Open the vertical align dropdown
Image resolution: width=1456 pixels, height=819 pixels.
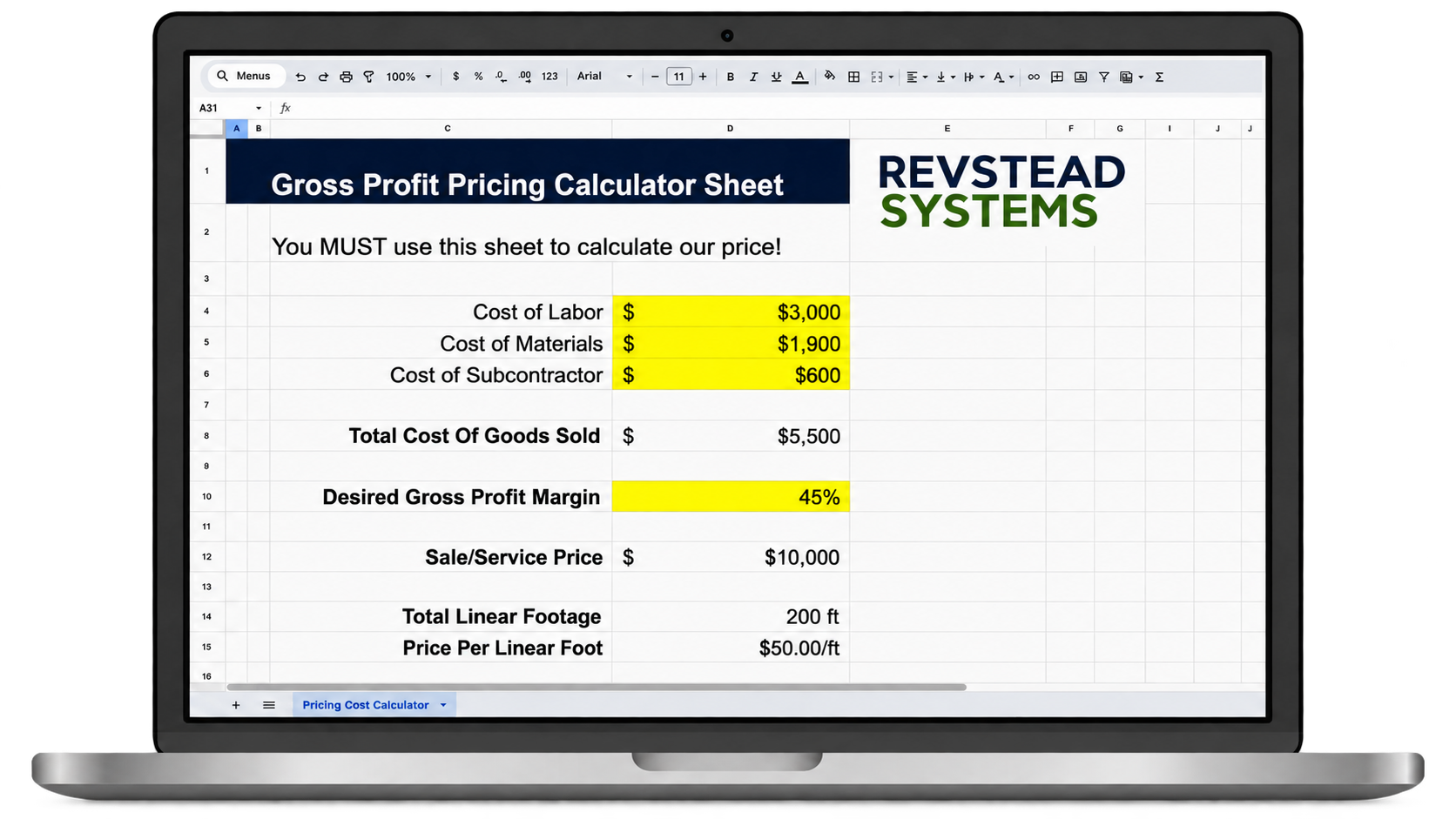pyautogui.click(x=945, y=77)
